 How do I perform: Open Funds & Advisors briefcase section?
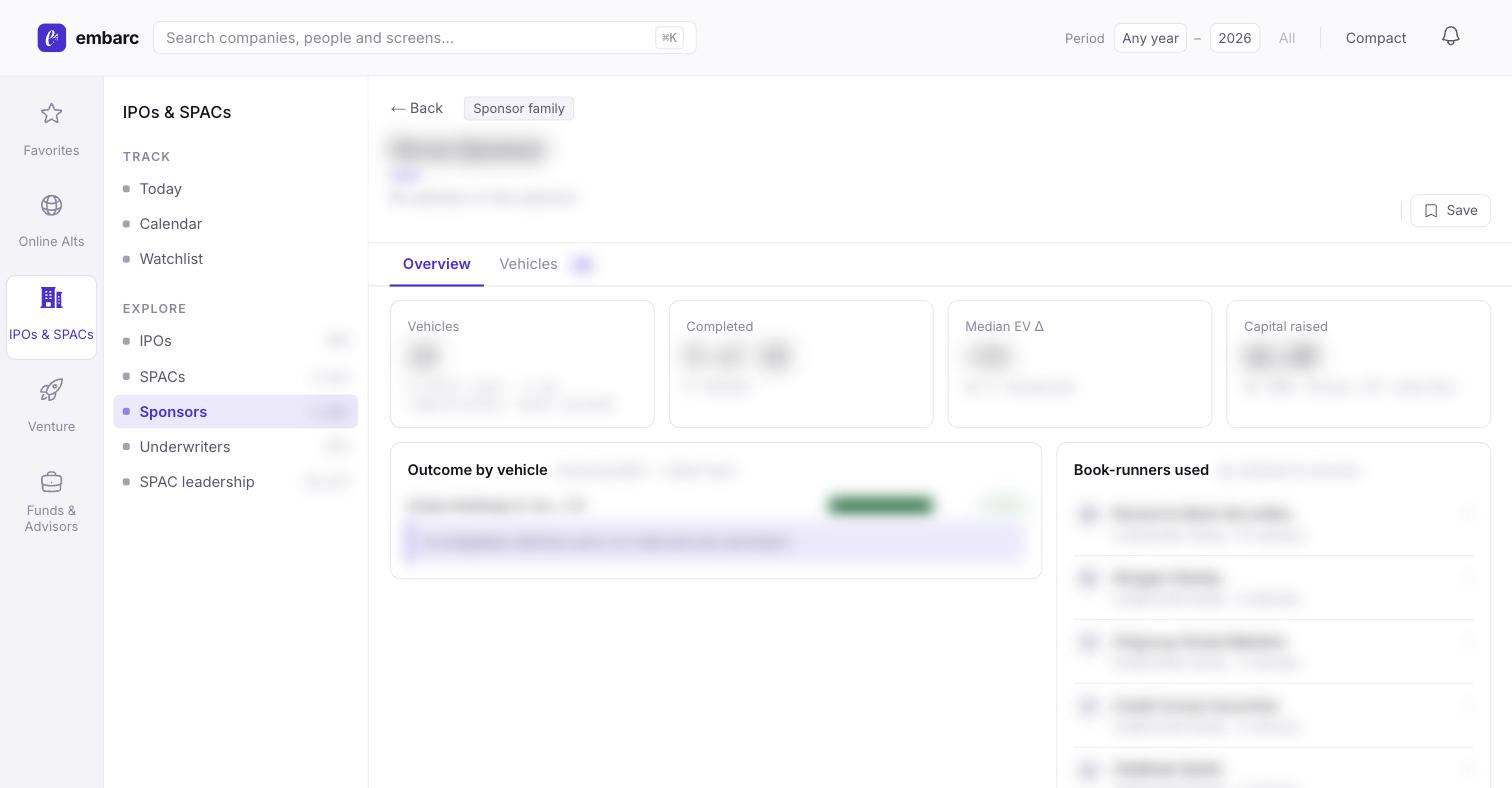point(51,502)
